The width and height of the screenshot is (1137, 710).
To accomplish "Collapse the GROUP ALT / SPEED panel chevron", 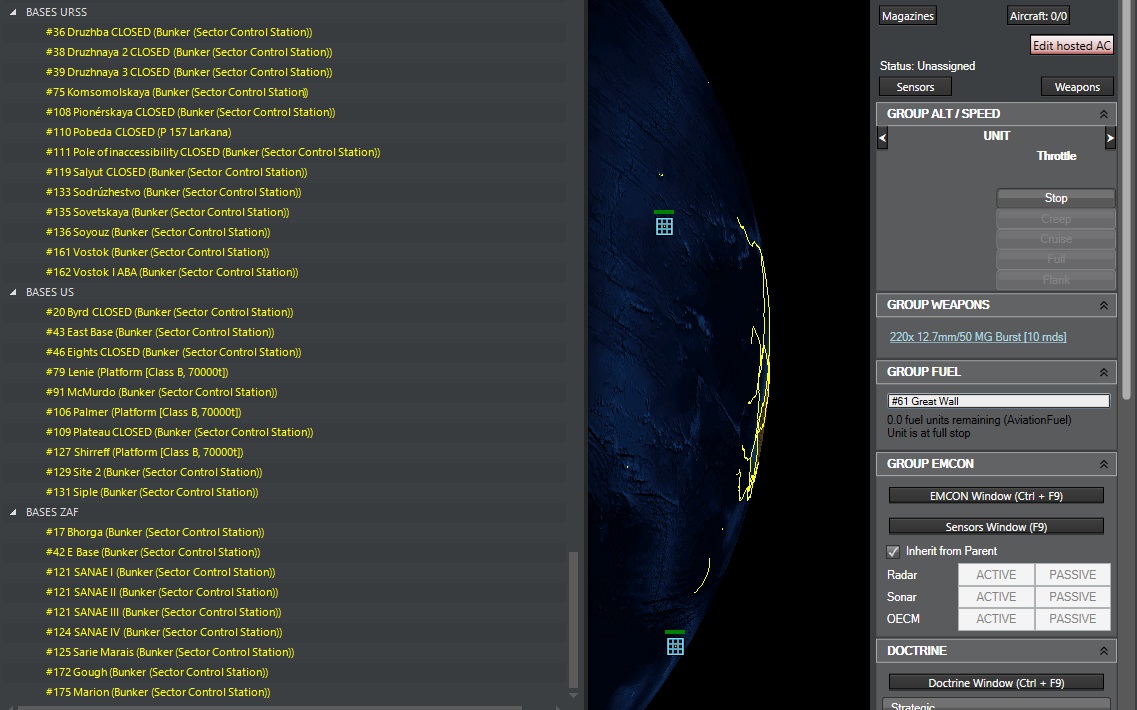I will (1103, 114).
